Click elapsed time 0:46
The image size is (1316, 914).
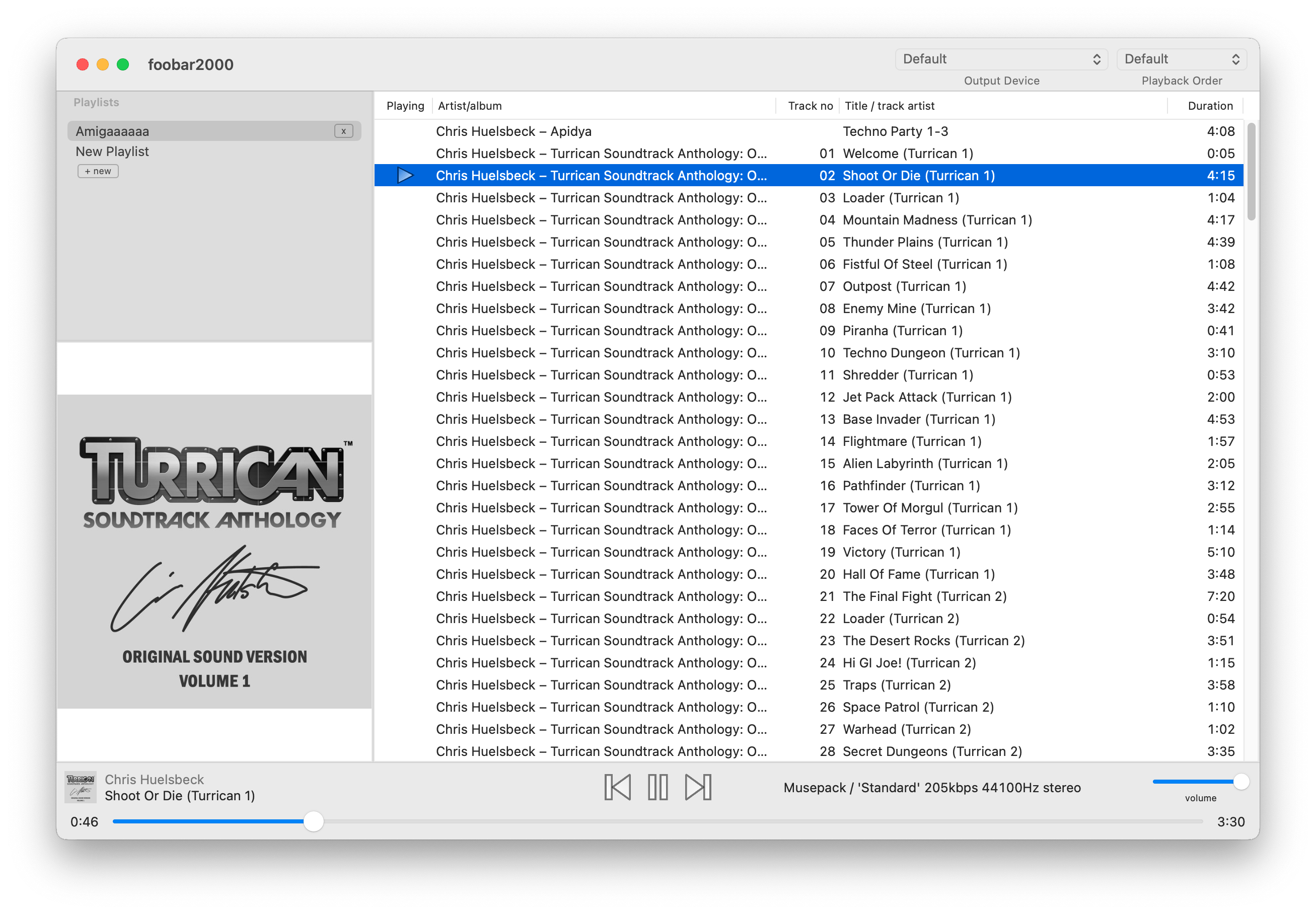(84, 822)
